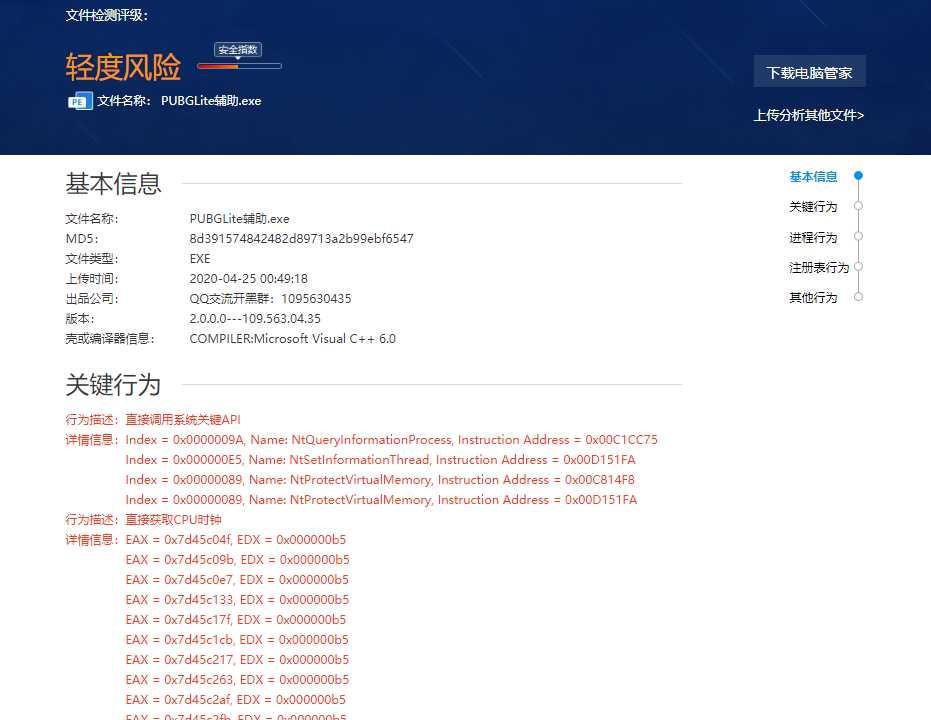The image size is (931, 720).
Task: Click NtProtectVirtualMemory line with address 0x00C814F8
Action: point(380,480)
